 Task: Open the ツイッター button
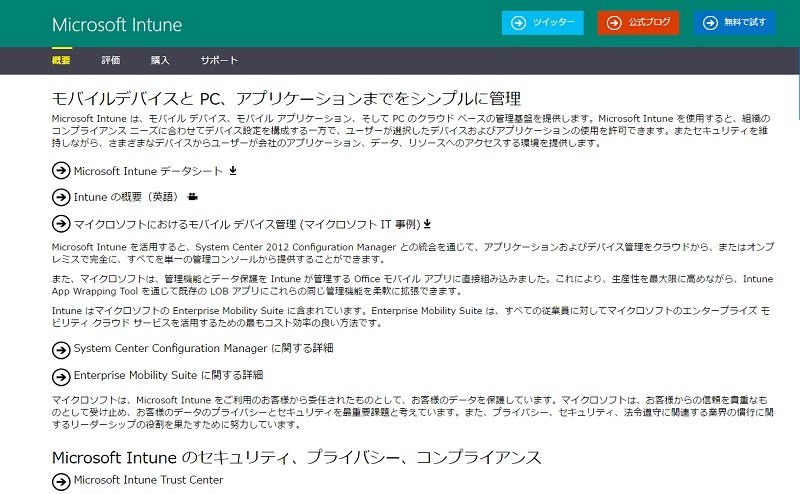(x=542, y=23)
